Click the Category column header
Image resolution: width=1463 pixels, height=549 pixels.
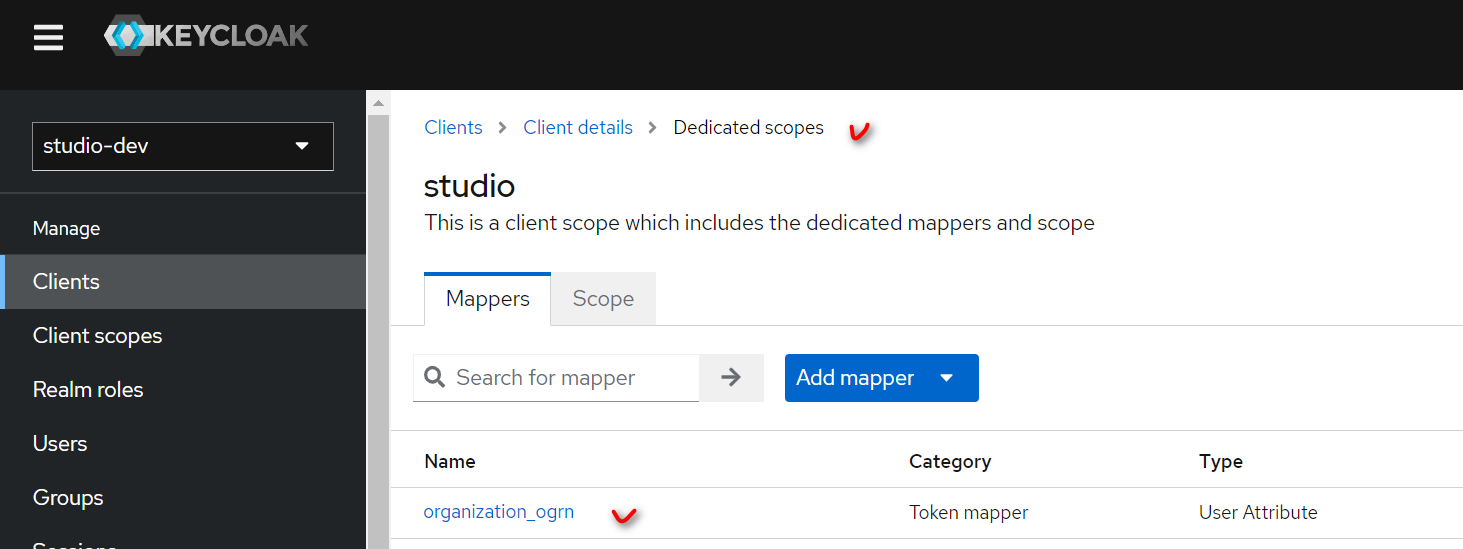(x=949, y=461)
